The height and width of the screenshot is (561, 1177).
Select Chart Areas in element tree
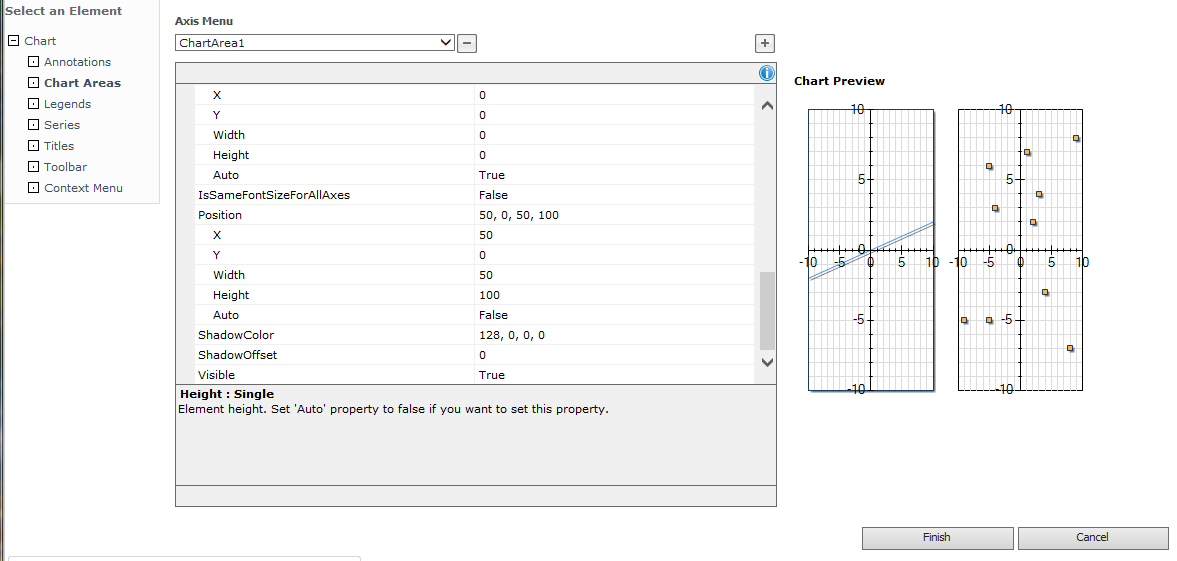(x=83, y=83)
